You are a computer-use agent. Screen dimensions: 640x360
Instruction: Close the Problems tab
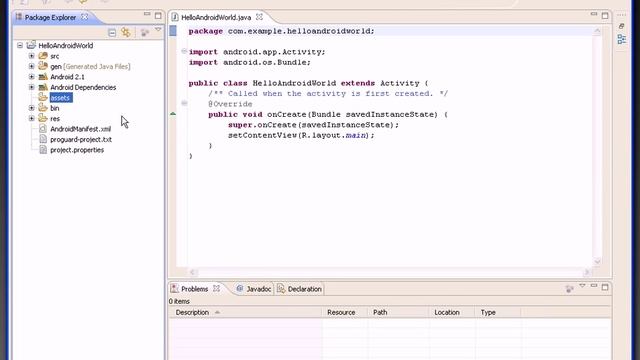point(217,288)
